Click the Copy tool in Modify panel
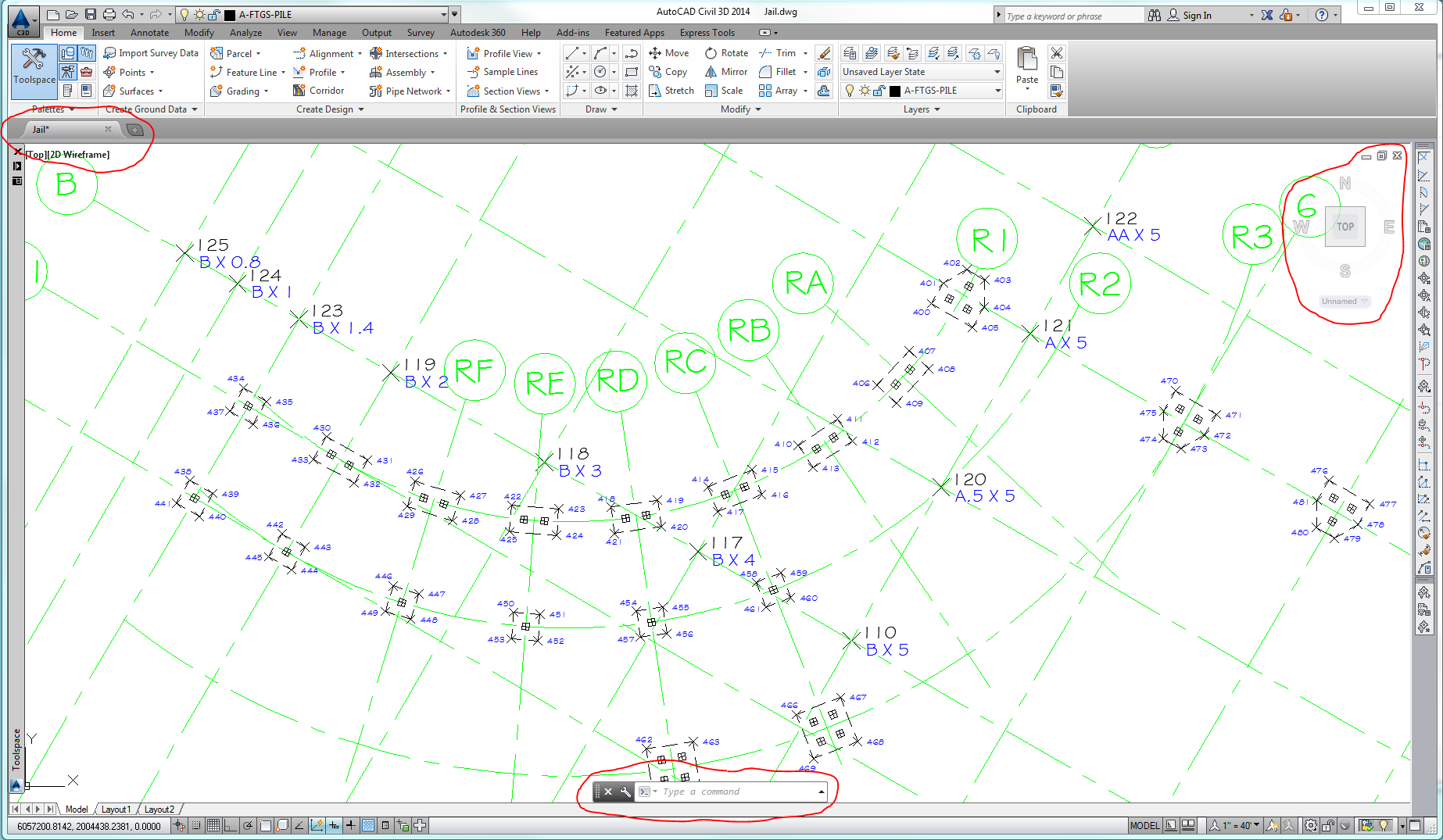Viewport: 1443px width, 840px height. coord(668,72)
